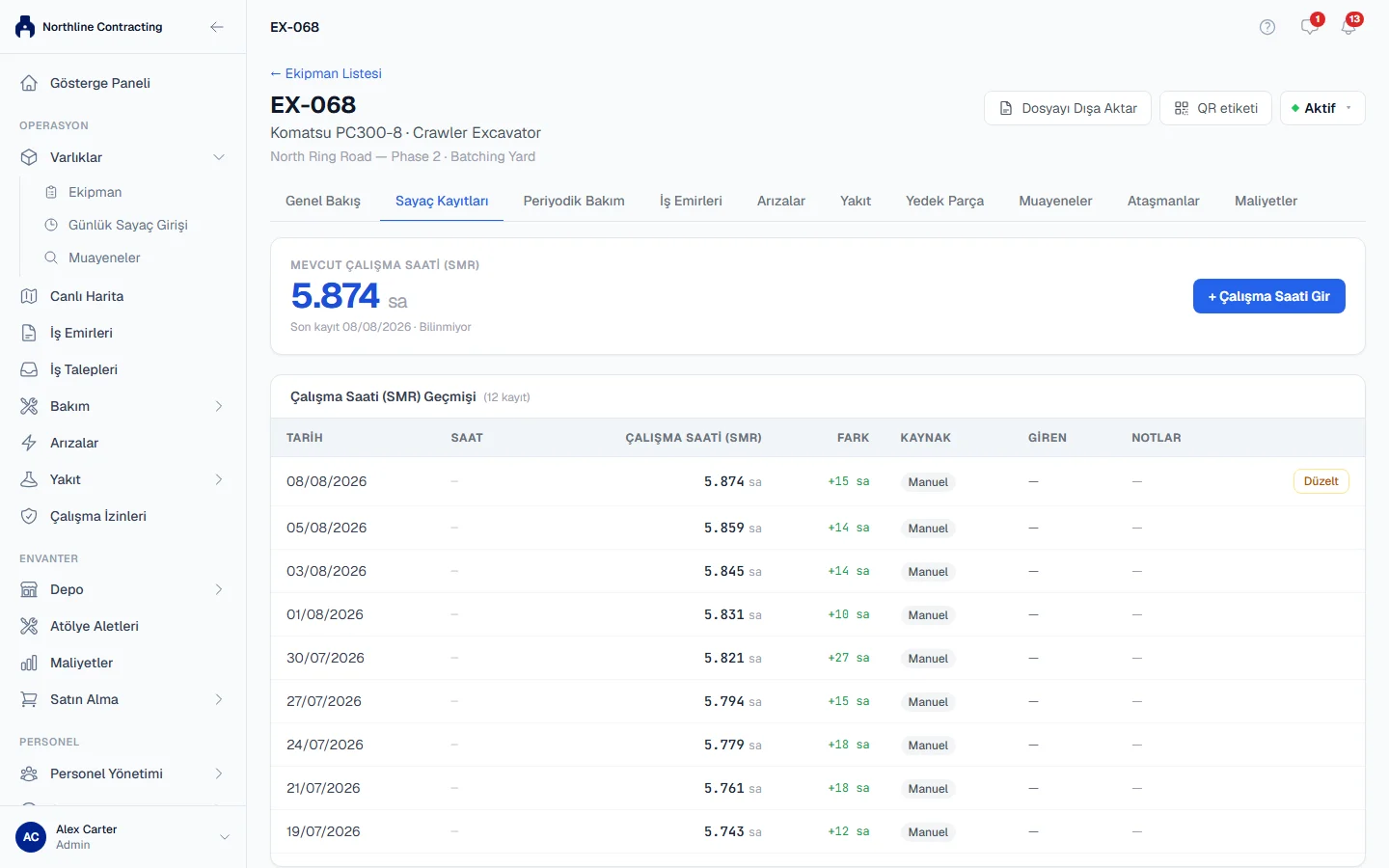The image size is (1389, 868).
Task: Expand the sidebar Yakıt submenu chevron
Action: click(x=219, y=479)
